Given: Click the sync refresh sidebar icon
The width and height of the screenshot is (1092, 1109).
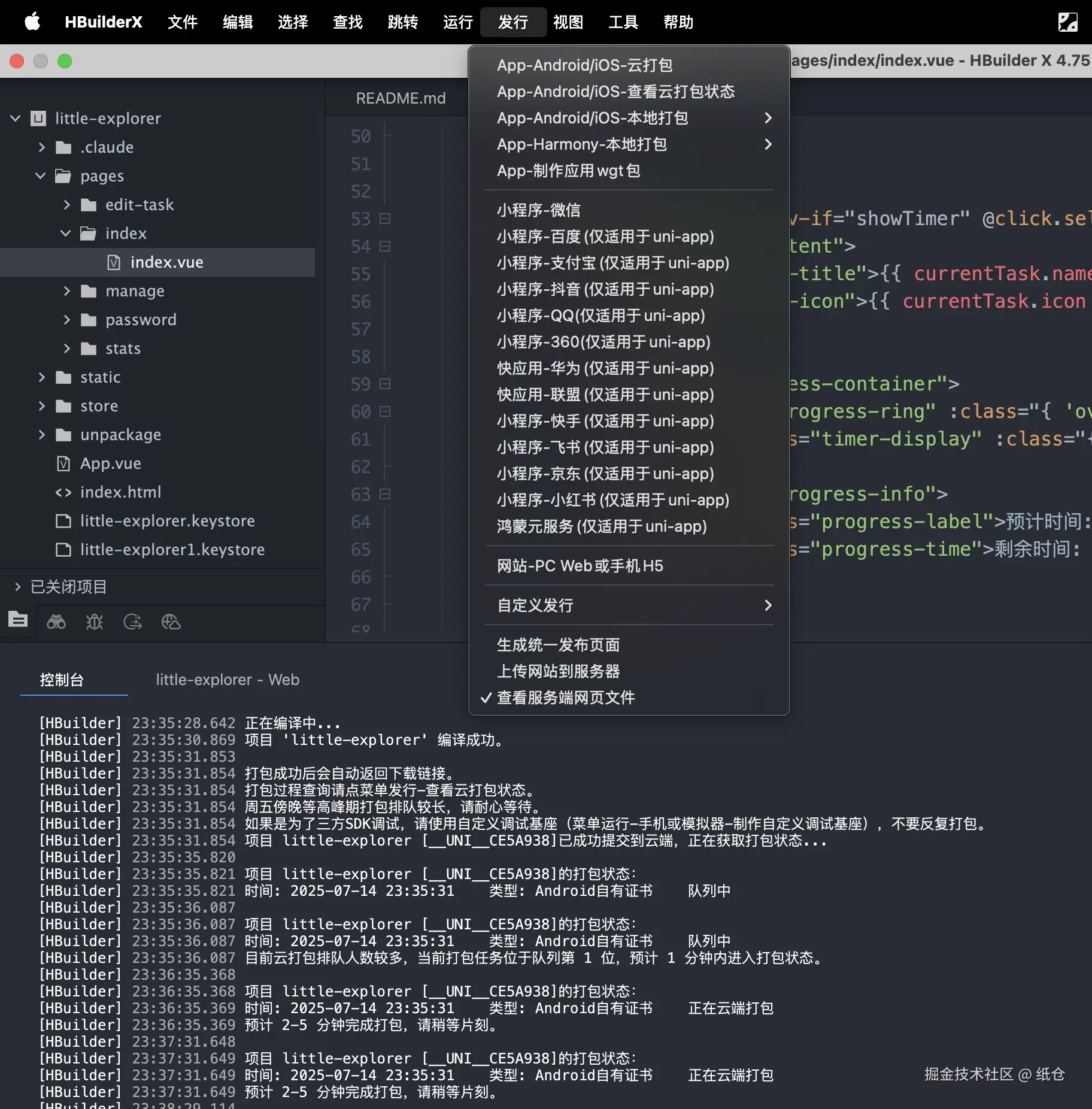Looking at the screenshot, I should [133, 622].
